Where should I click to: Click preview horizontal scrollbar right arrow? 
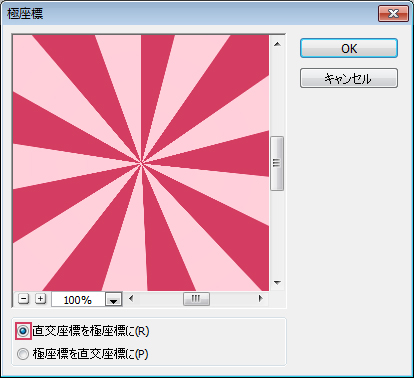pos(261,298)
